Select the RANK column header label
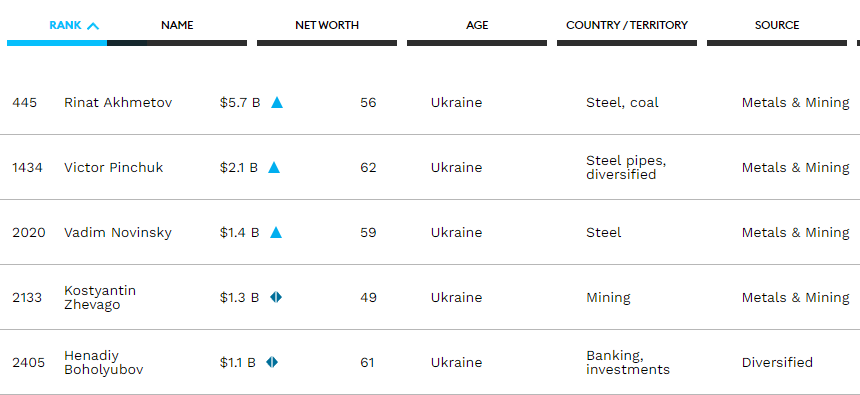This screenshot has height=395, width=860. (x=65, y=25)
